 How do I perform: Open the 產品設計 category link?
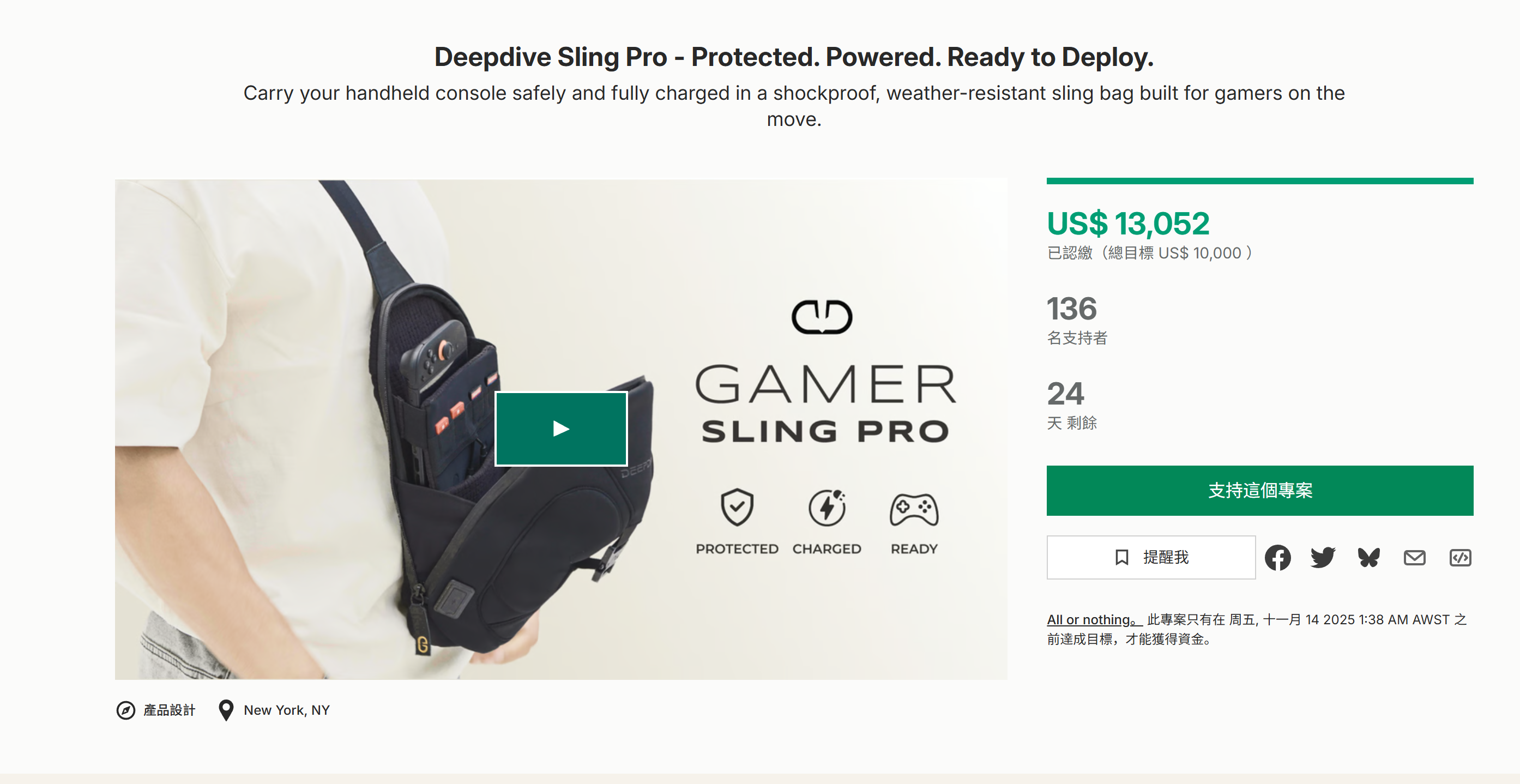coord(170,710)
